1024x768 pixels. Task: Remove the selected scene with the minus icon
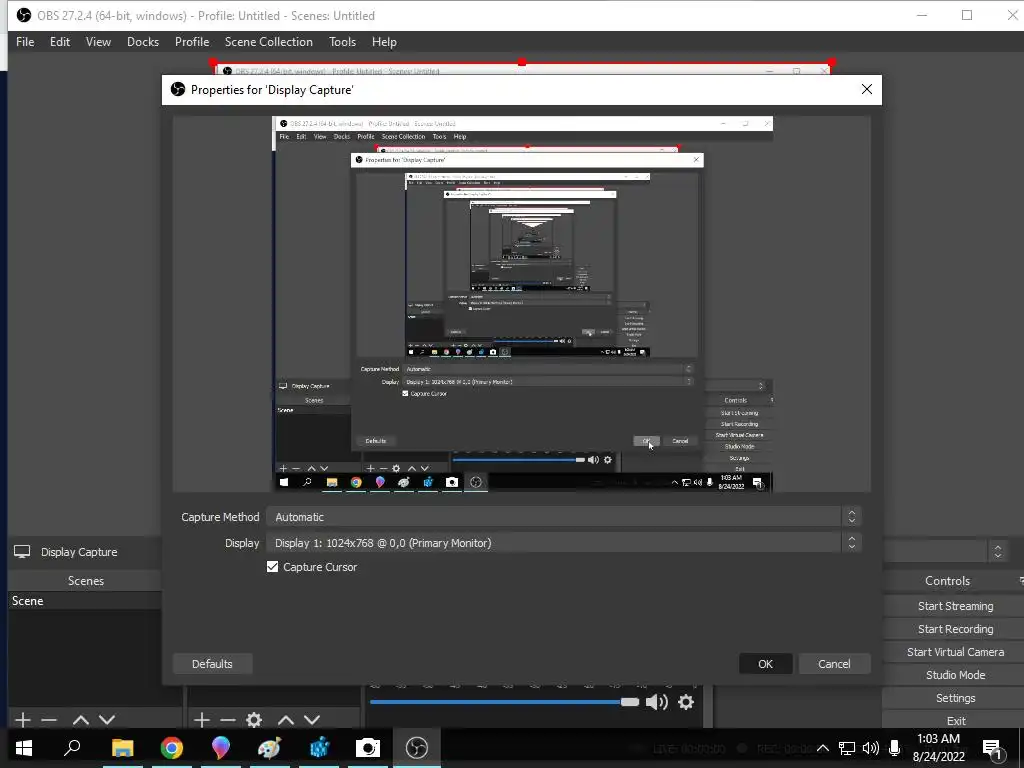click(49, 720)
